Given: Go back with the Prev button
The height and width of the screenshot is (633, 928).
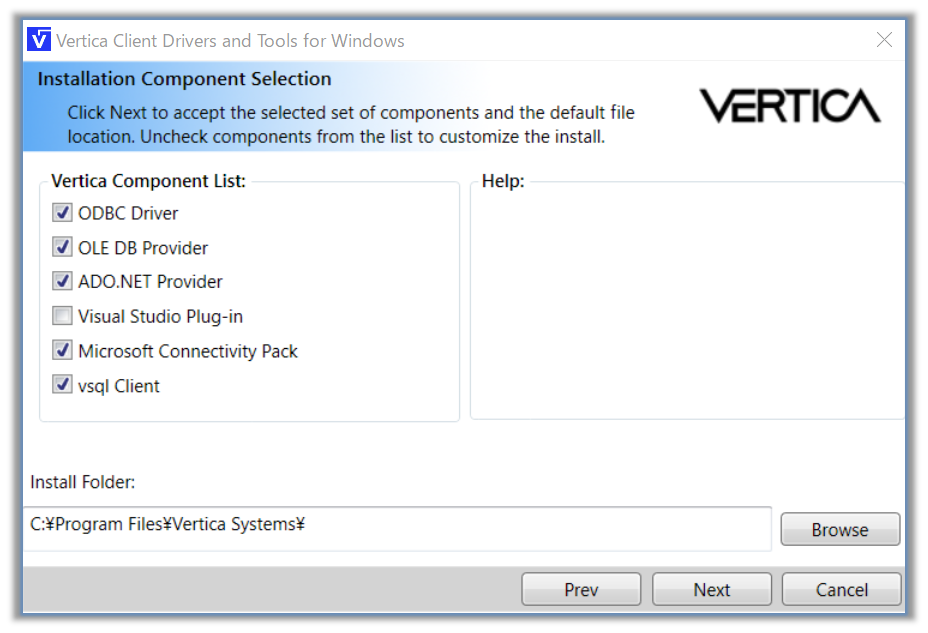Looking at the screenshot, I should [x=581, y=590].
